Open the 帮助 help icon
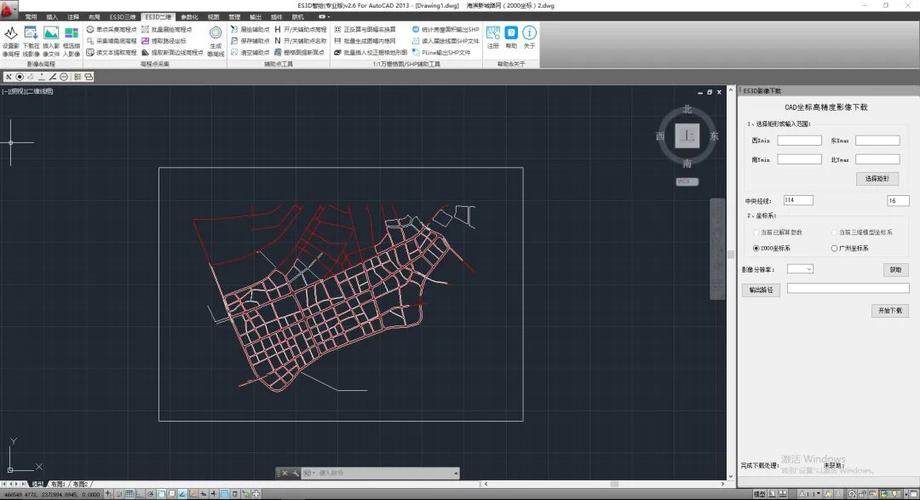The width and height of the screenshot is (920, 500). pyautogui.click(x=511, y=37)
